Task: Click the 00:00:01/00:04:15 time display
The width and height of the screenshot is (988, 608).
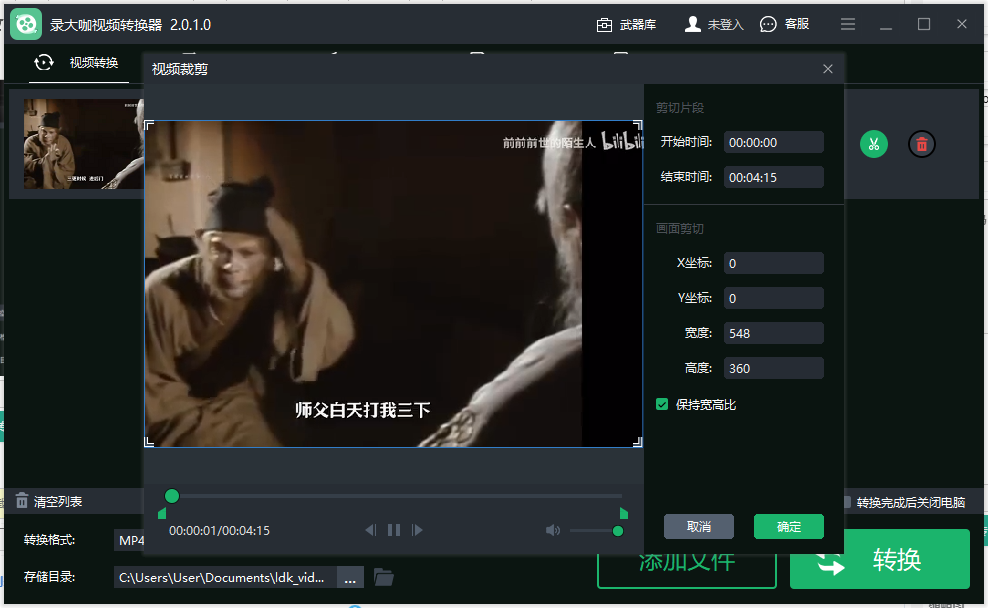Action: 219,531
